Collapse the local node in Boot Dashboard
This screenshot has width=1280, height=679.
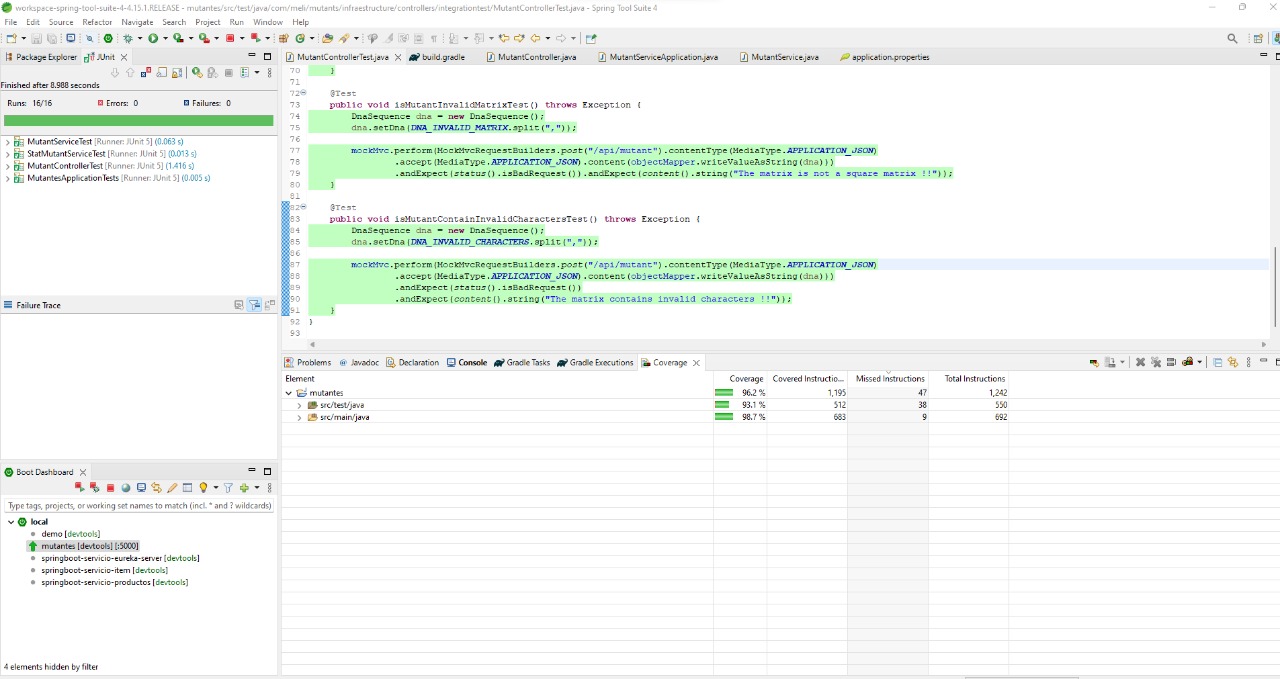11,522
